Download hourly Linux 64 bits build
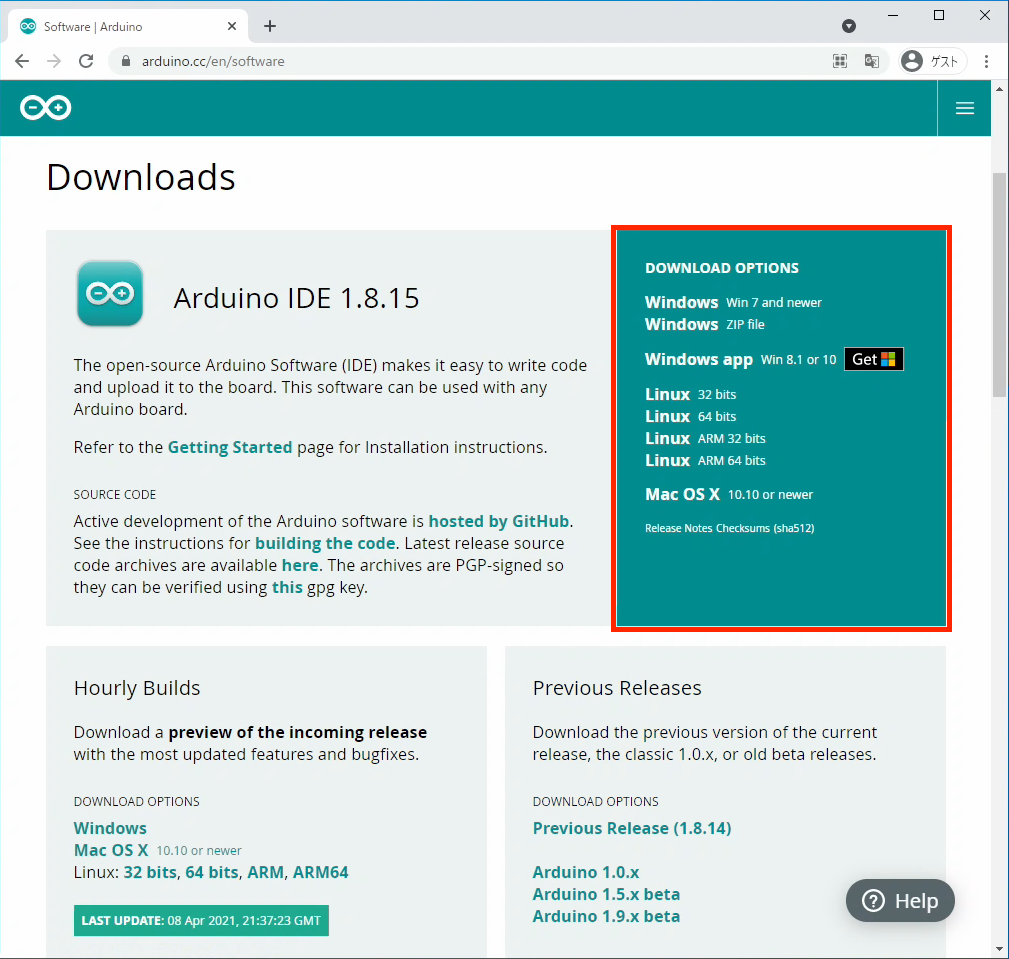Screen dimensions: 1009x959 [x=212, y=872]
